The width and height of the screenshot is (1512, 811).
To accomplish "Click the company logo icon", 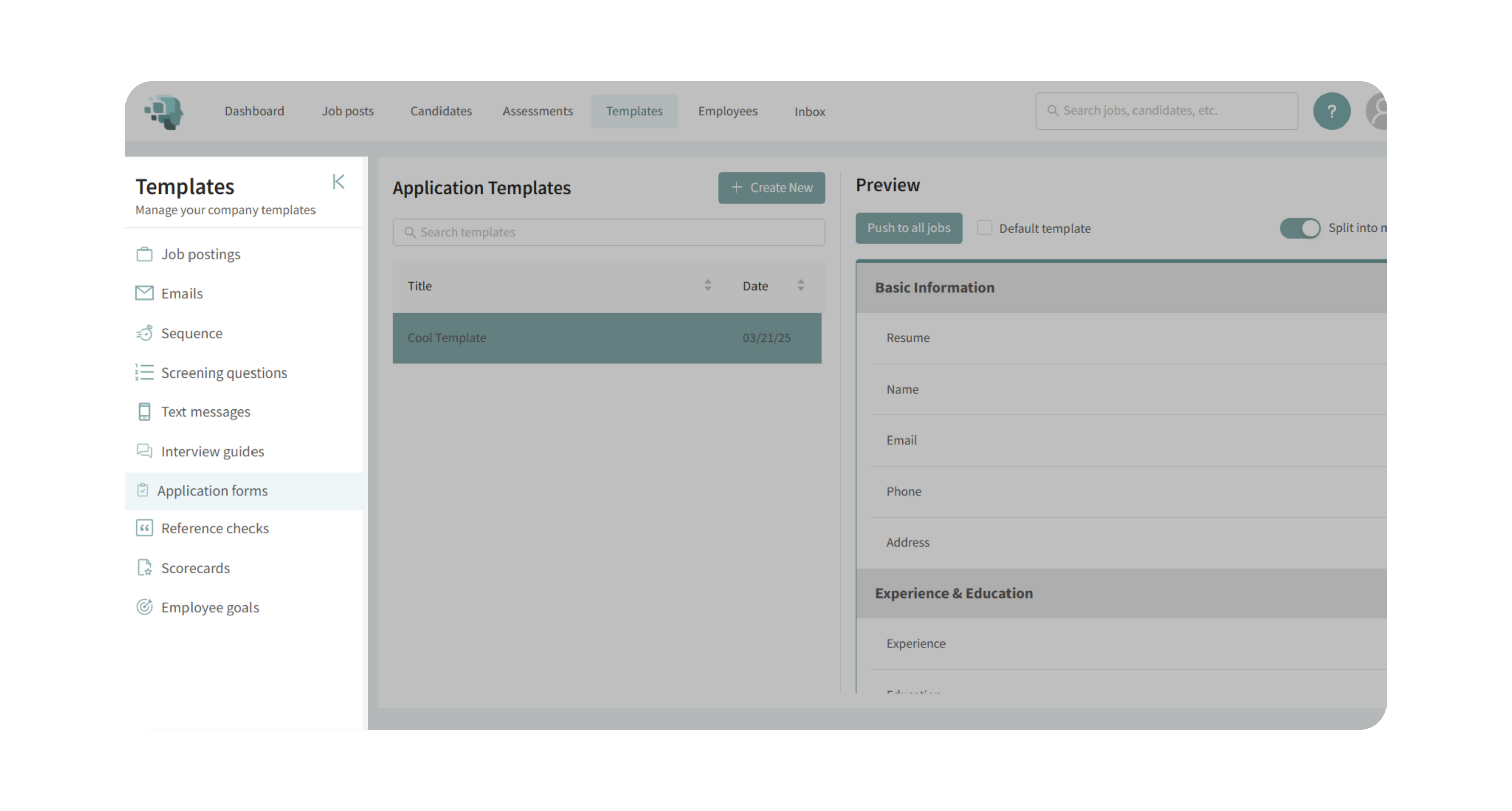I will 165,111.
